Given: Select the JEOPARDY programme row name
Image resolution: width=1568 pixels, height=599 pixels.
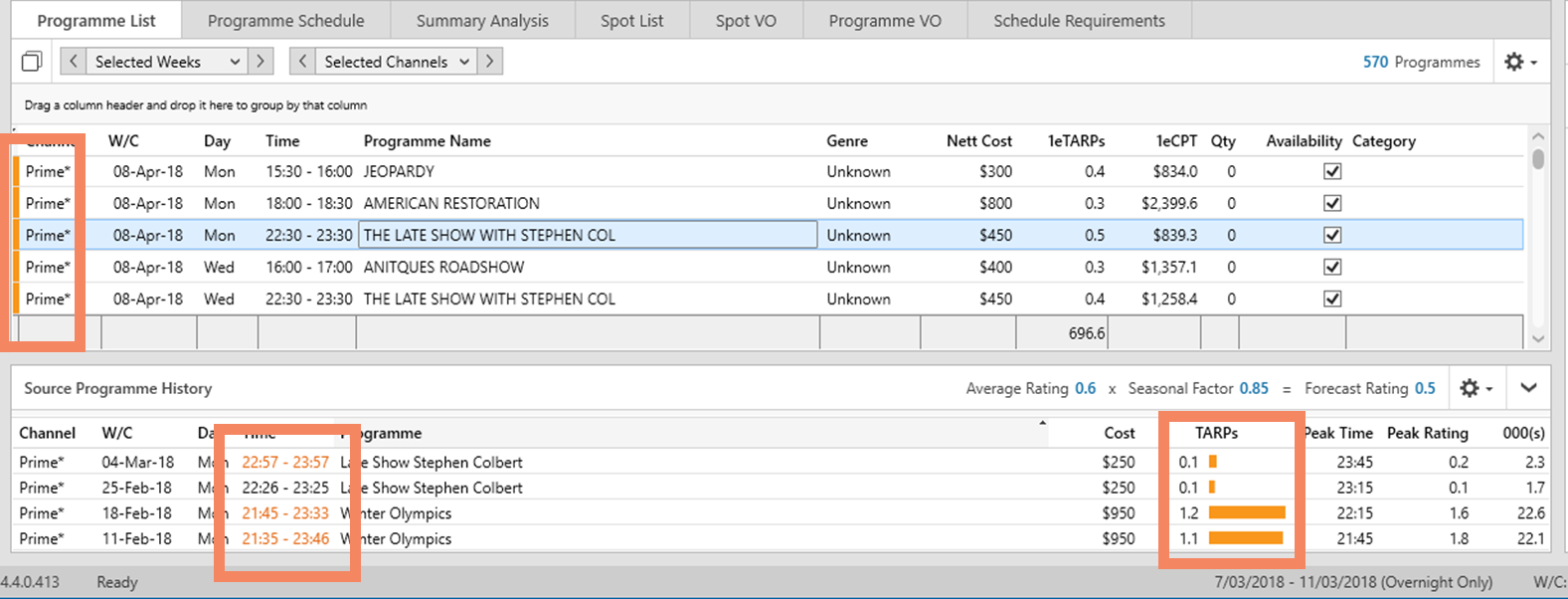Looking at the screenshot, I should click(399, 171).
